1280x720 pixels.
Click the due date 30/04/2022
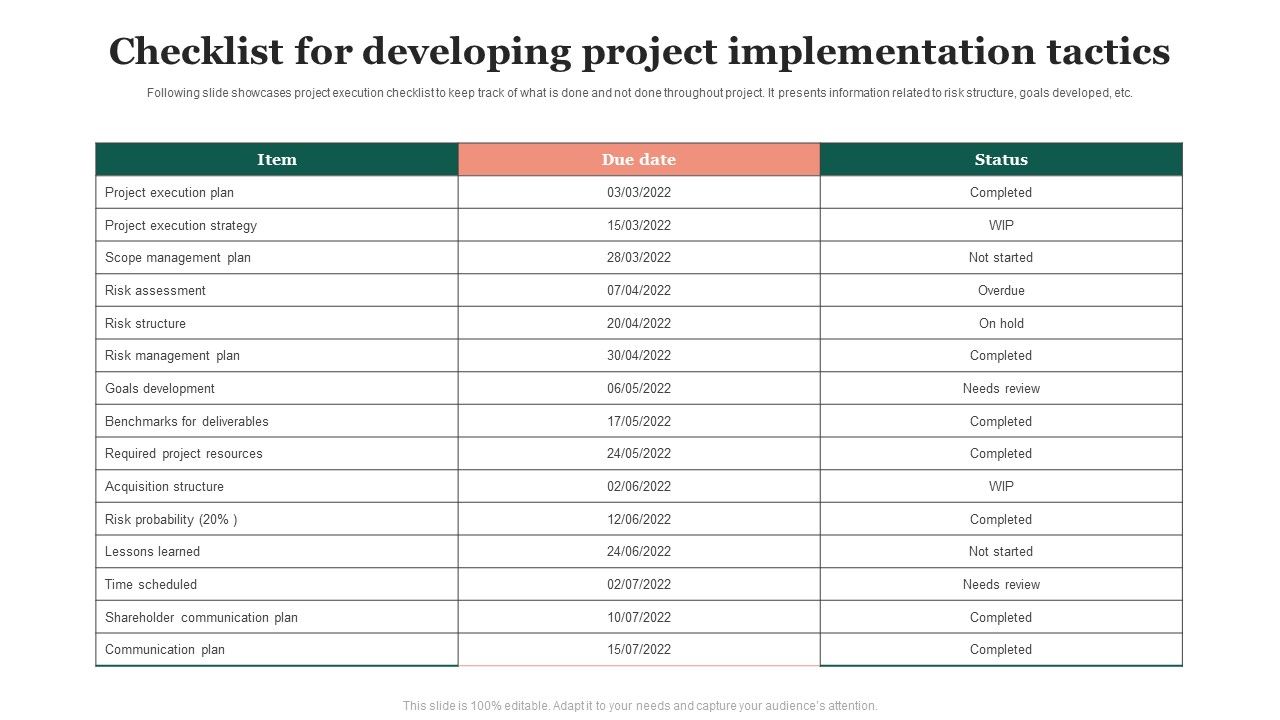[x=639, y=356]
